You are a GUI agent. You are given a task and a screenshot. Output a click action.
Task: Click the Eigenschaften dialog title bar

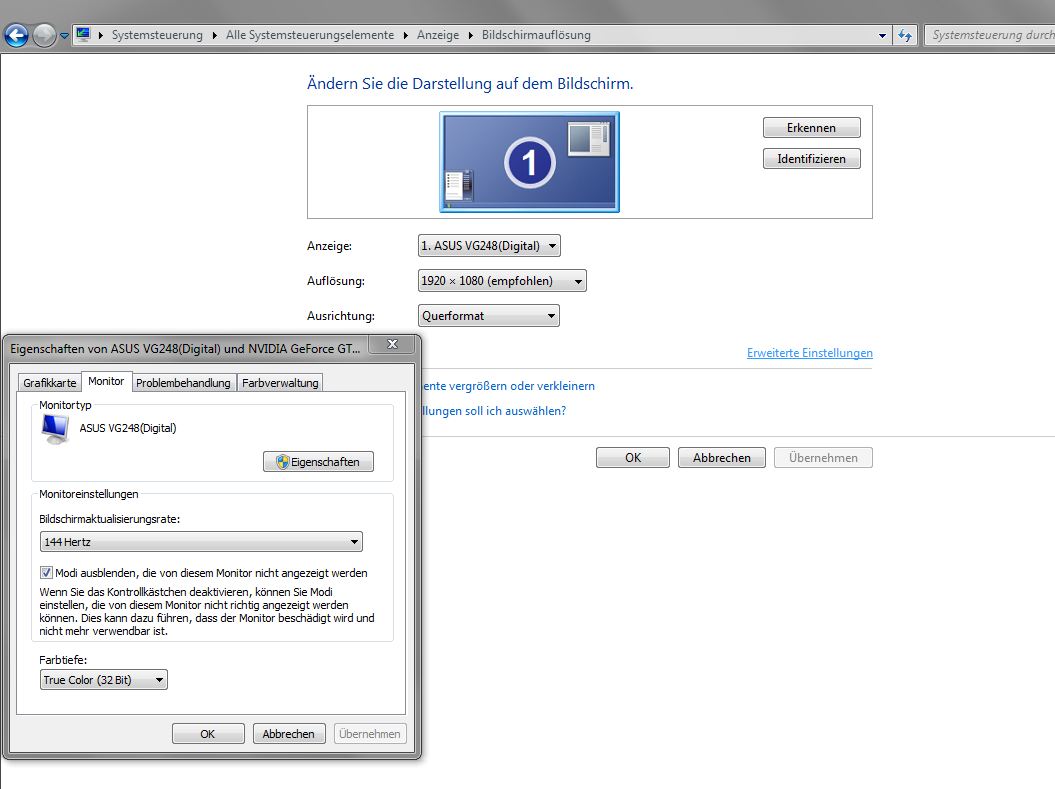point(185,348)
